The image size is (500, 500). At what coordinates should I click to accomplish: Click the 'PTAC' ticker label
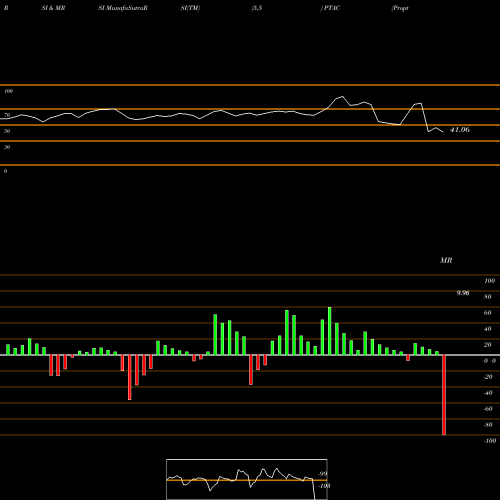pyautogui.click(x=332, y=8)
